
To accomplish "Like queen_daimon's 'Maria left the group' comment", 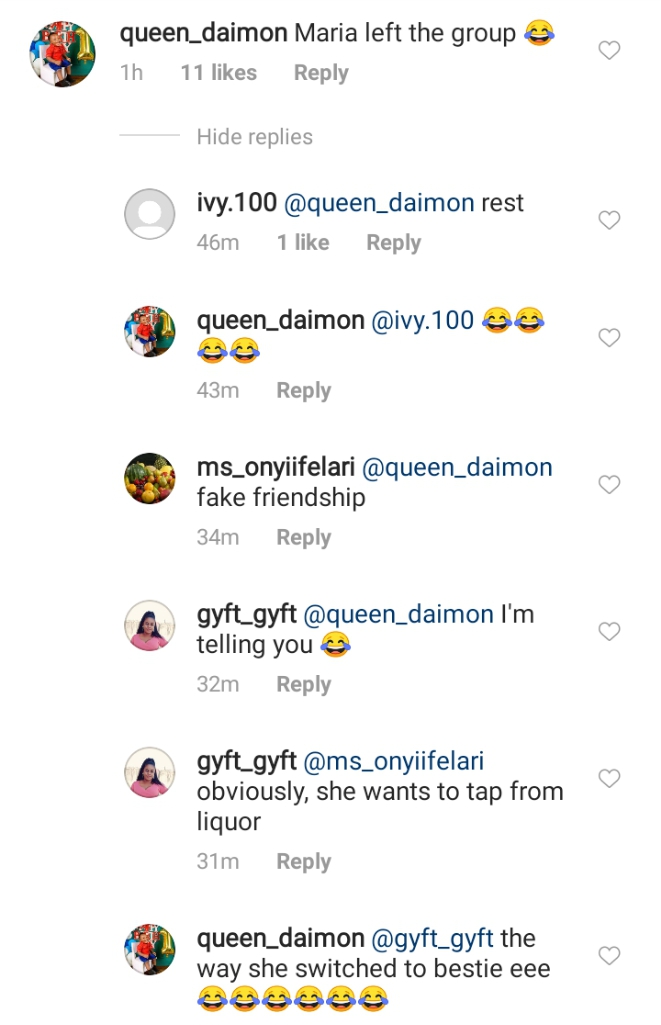I will click(x=609, y=51).
